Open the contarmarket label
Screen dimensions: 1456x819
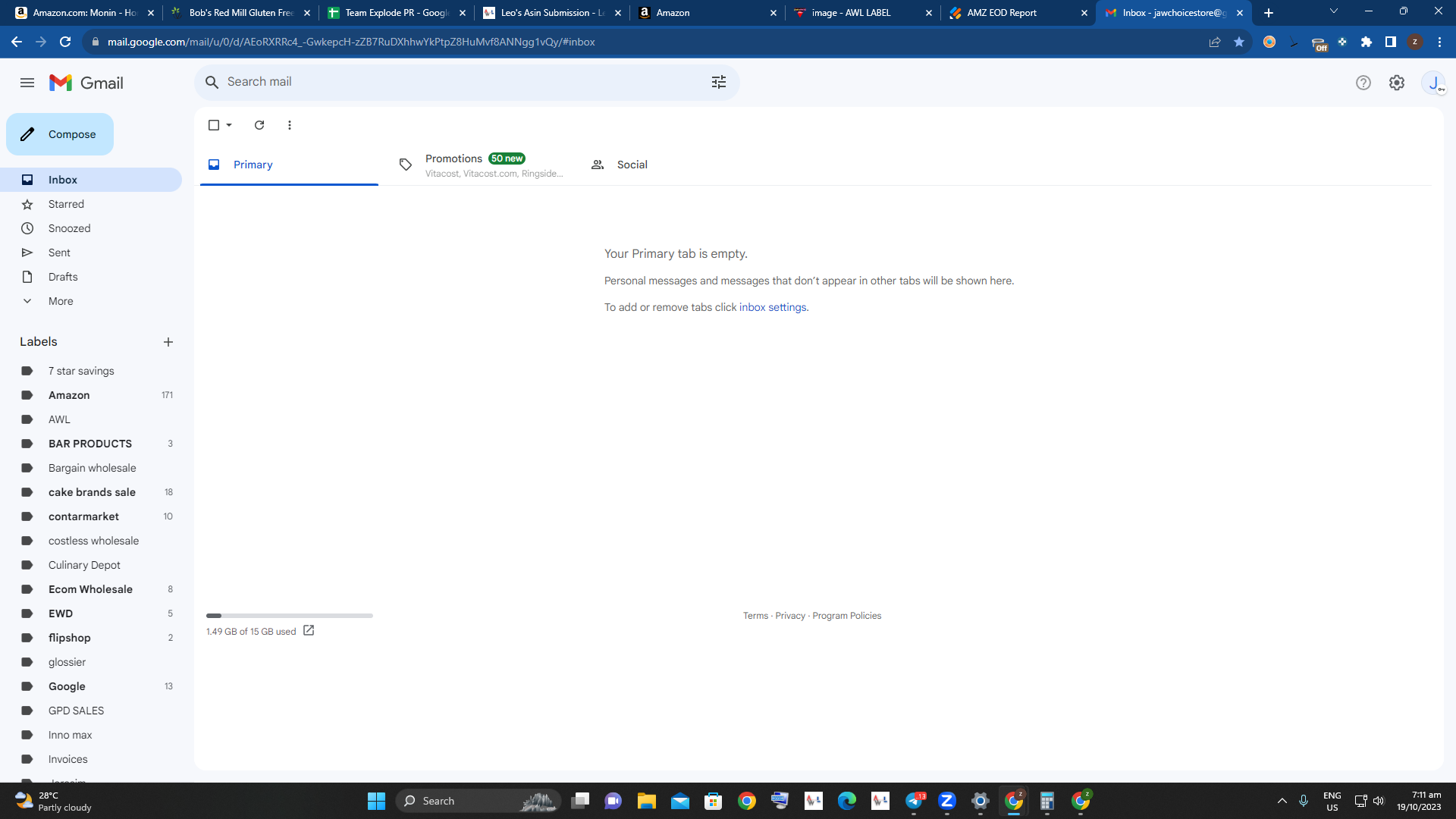(x=91, y=516)
